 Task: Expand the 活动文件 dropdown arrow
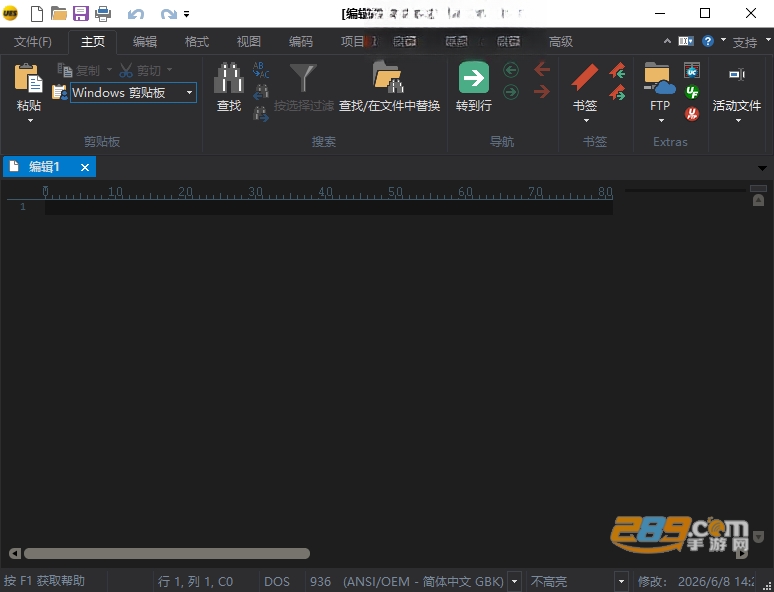(738, 121)
